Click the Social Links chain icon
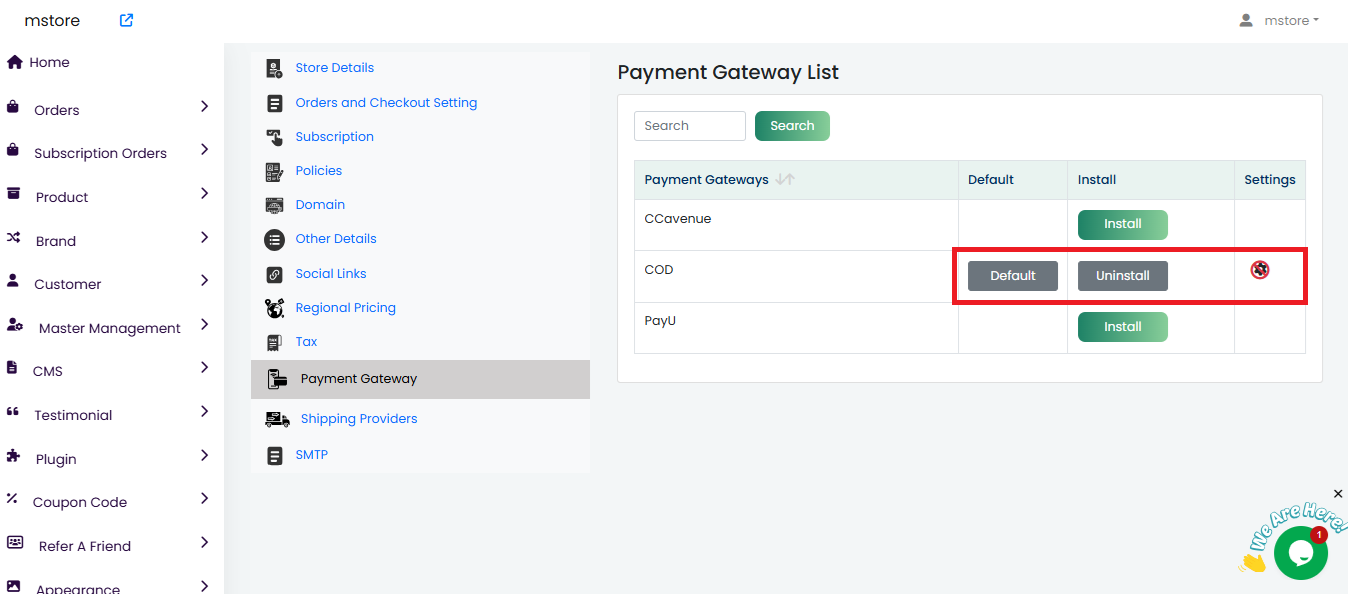The image size is (1348, 594). point(274,274)
